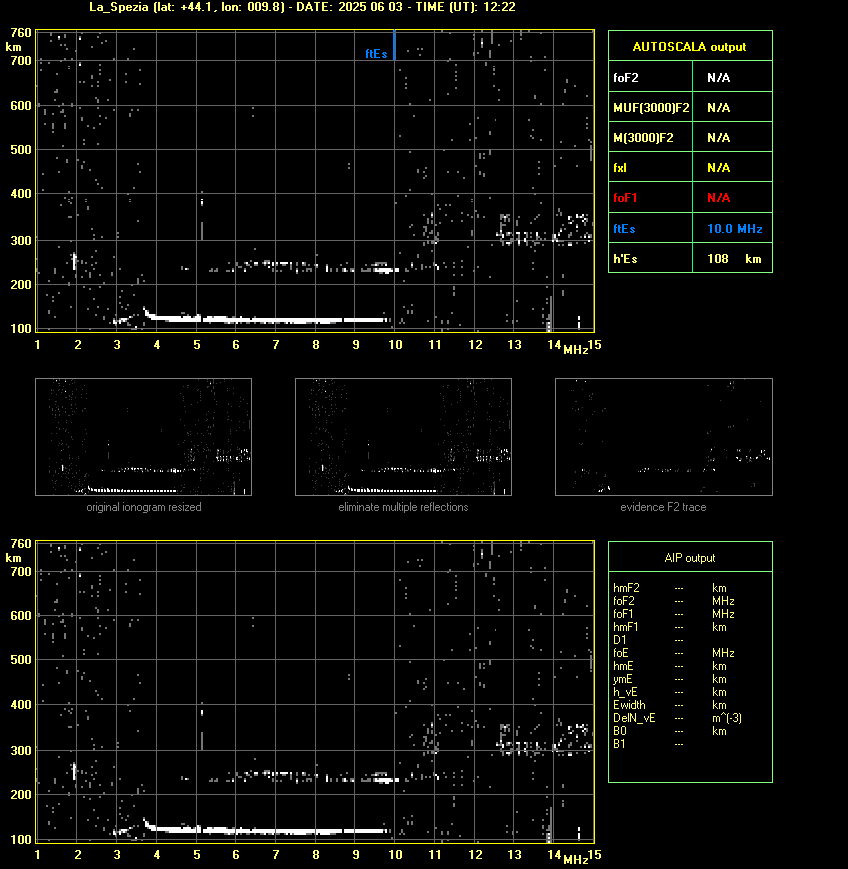Click the hmF1 row in AIP output

click(x=670, y=627)
